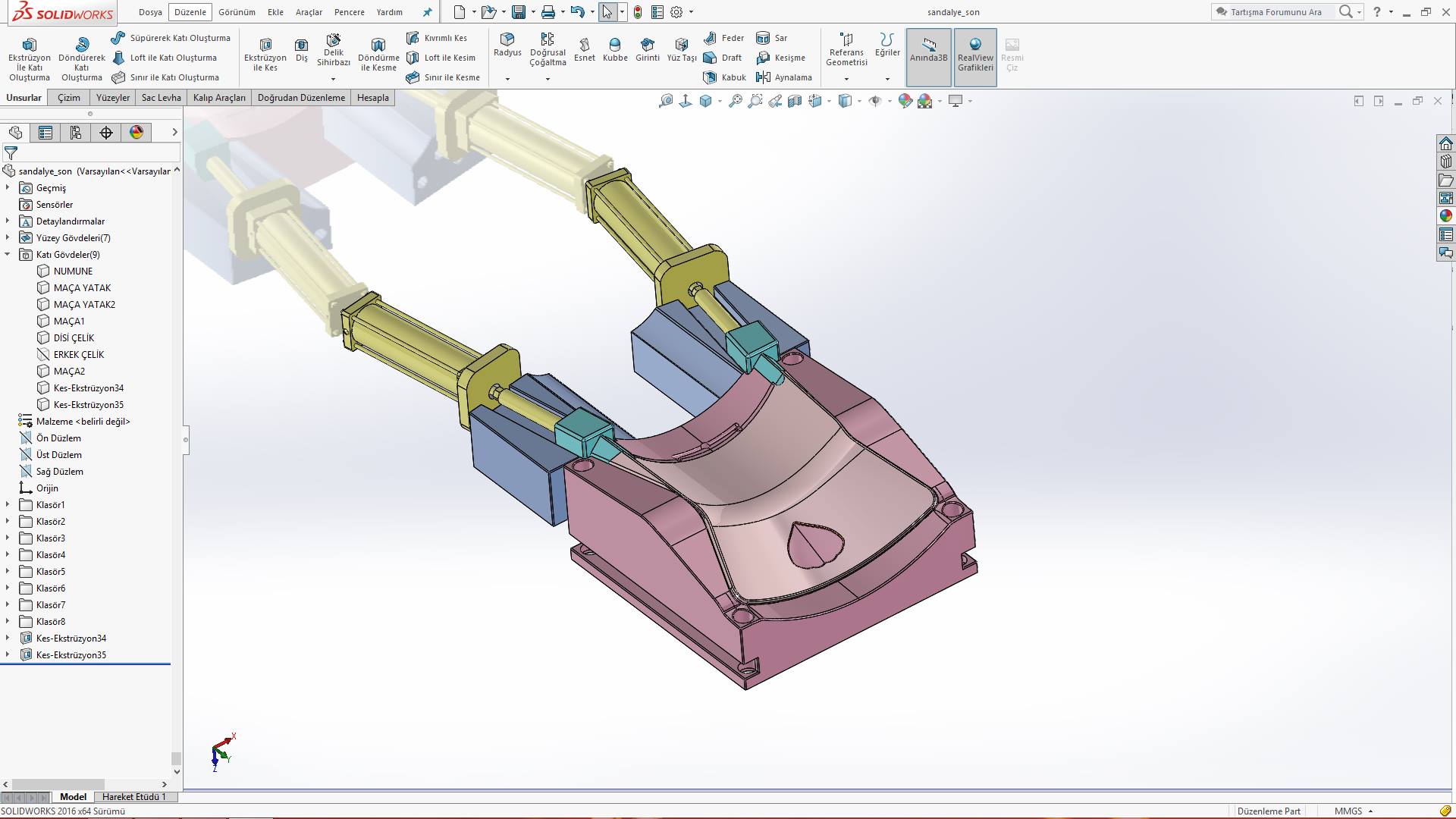Screen dimensions: 1456x819
Task: Select the Ön Düzlem plane
Action: coord(58,438)
